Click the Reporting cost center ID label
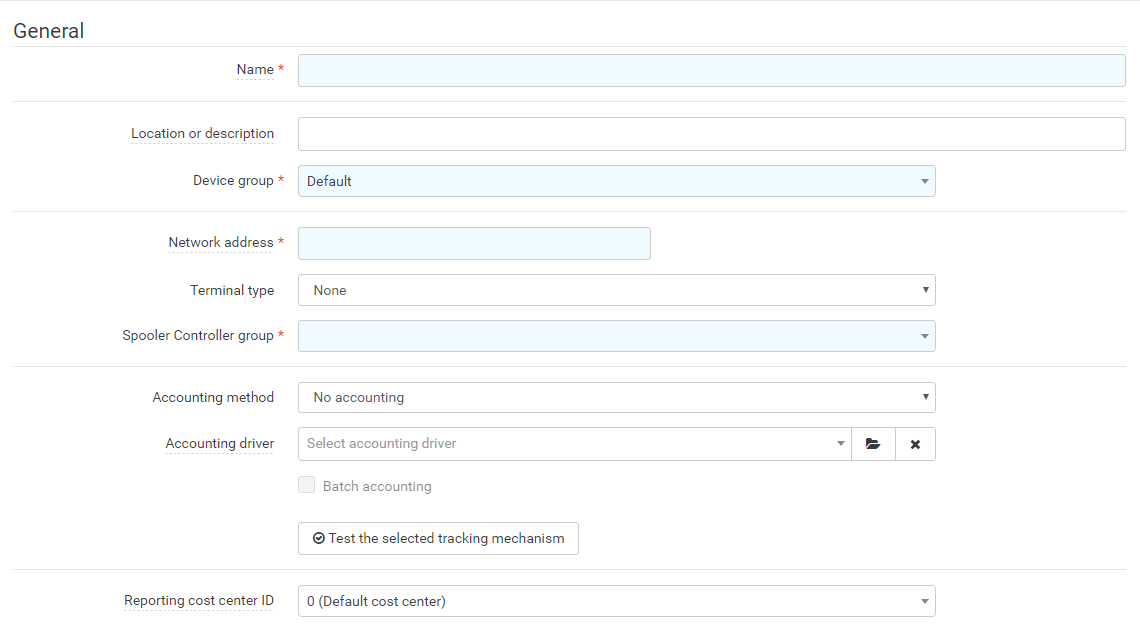The width and height of the screenshot is (1140, 631). pyautogui.click(x=198, y=601)
